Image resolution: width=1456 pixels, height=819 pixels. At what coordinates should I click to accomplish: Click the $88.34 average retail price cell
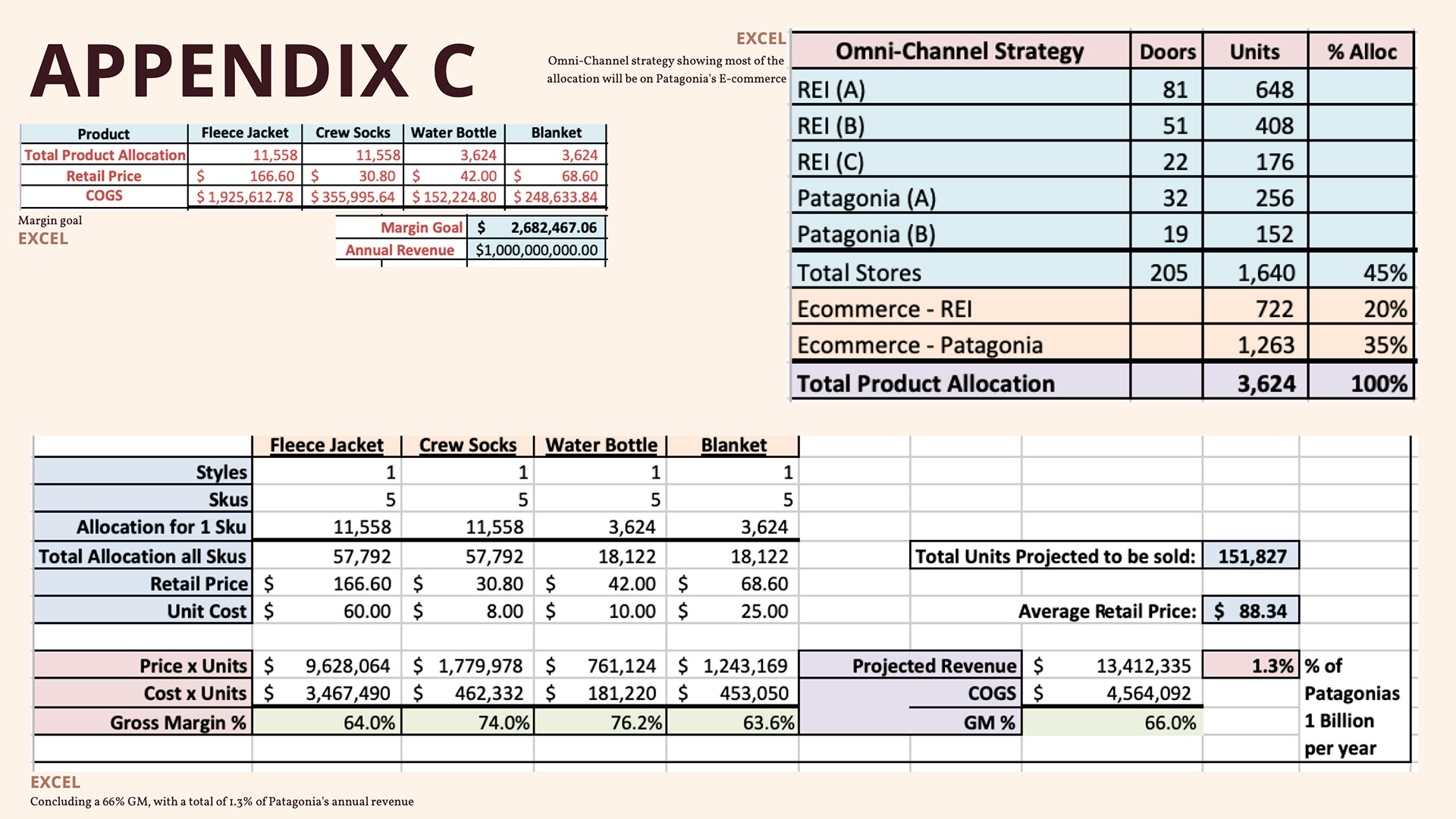1251,611
